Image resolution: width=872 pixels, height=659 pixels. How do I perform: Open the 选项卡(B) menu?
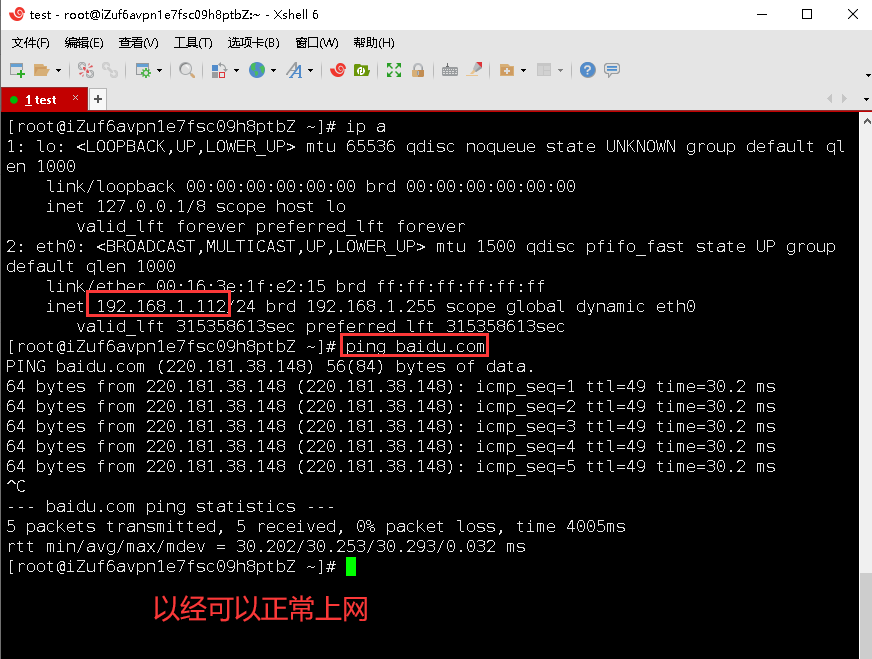click(x=254, y=43)
